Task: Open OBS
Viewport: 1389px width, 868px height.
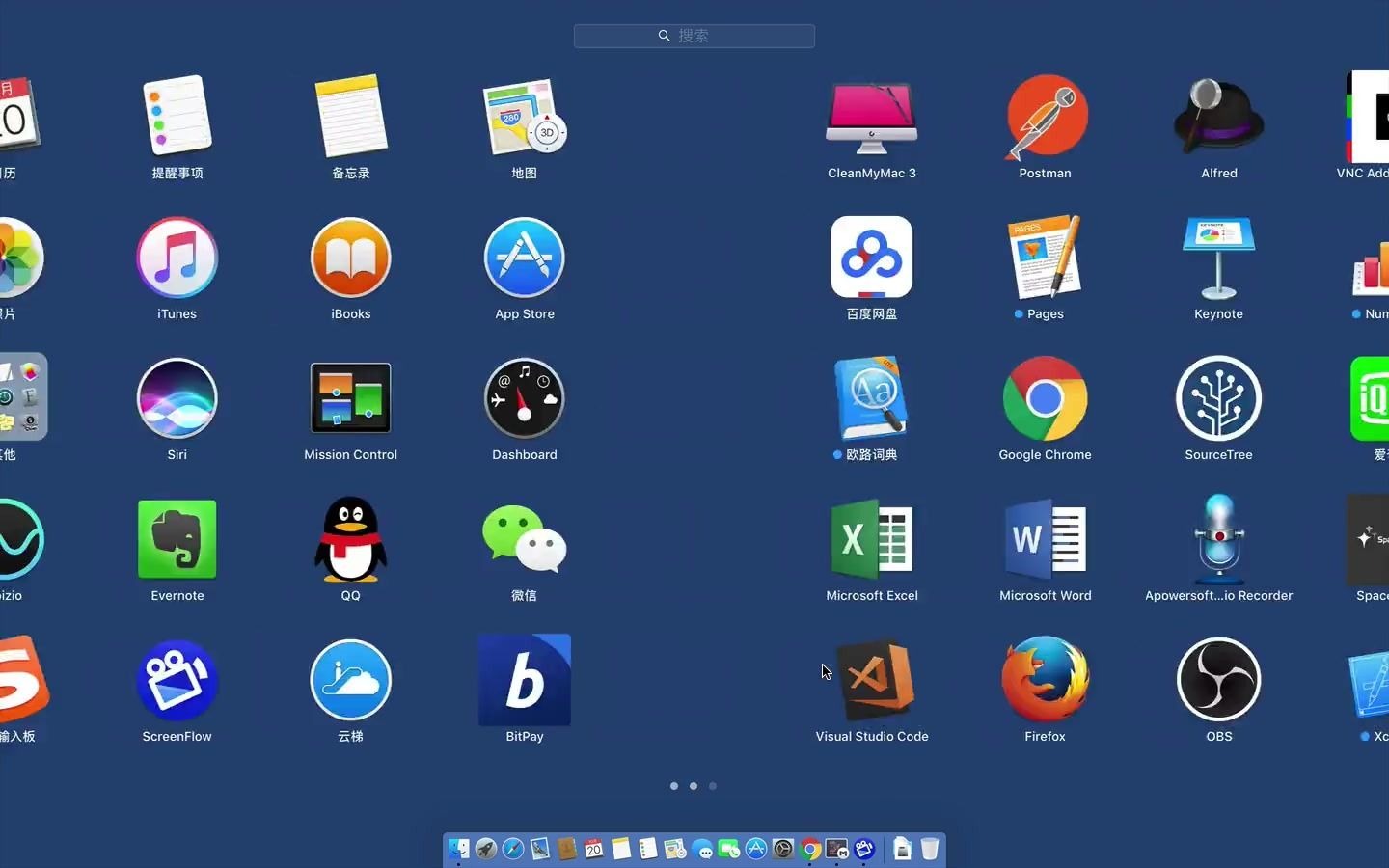Action: [1219, 680]
